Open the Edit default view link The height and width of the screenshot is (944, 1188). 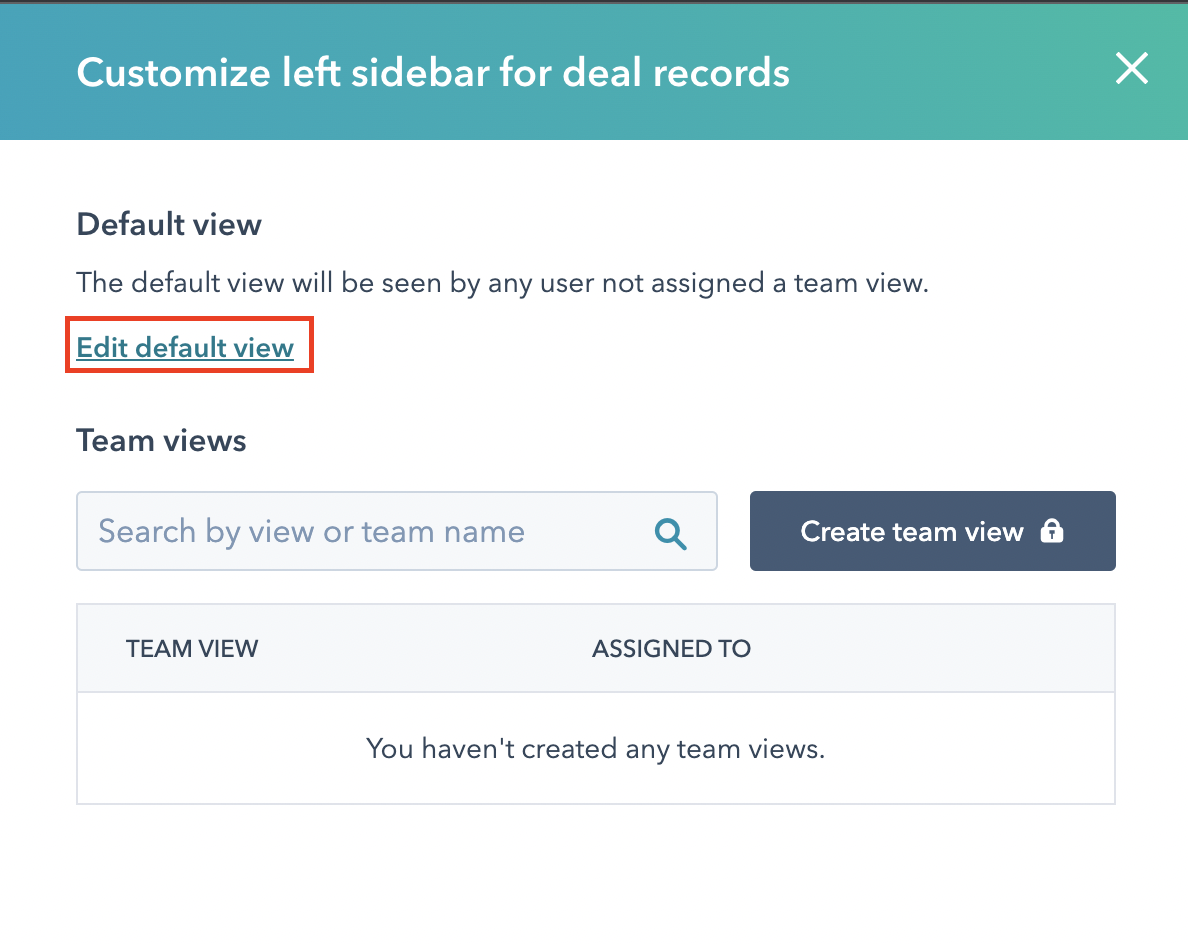(x=185, y=347)
